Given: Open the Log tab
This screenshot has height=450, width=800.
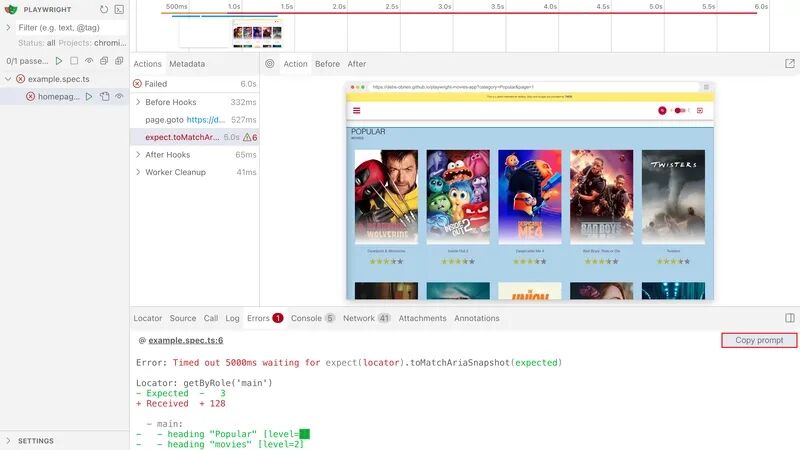Looking at the screenshot, I should pyautogui.click(x=232, y=318).
